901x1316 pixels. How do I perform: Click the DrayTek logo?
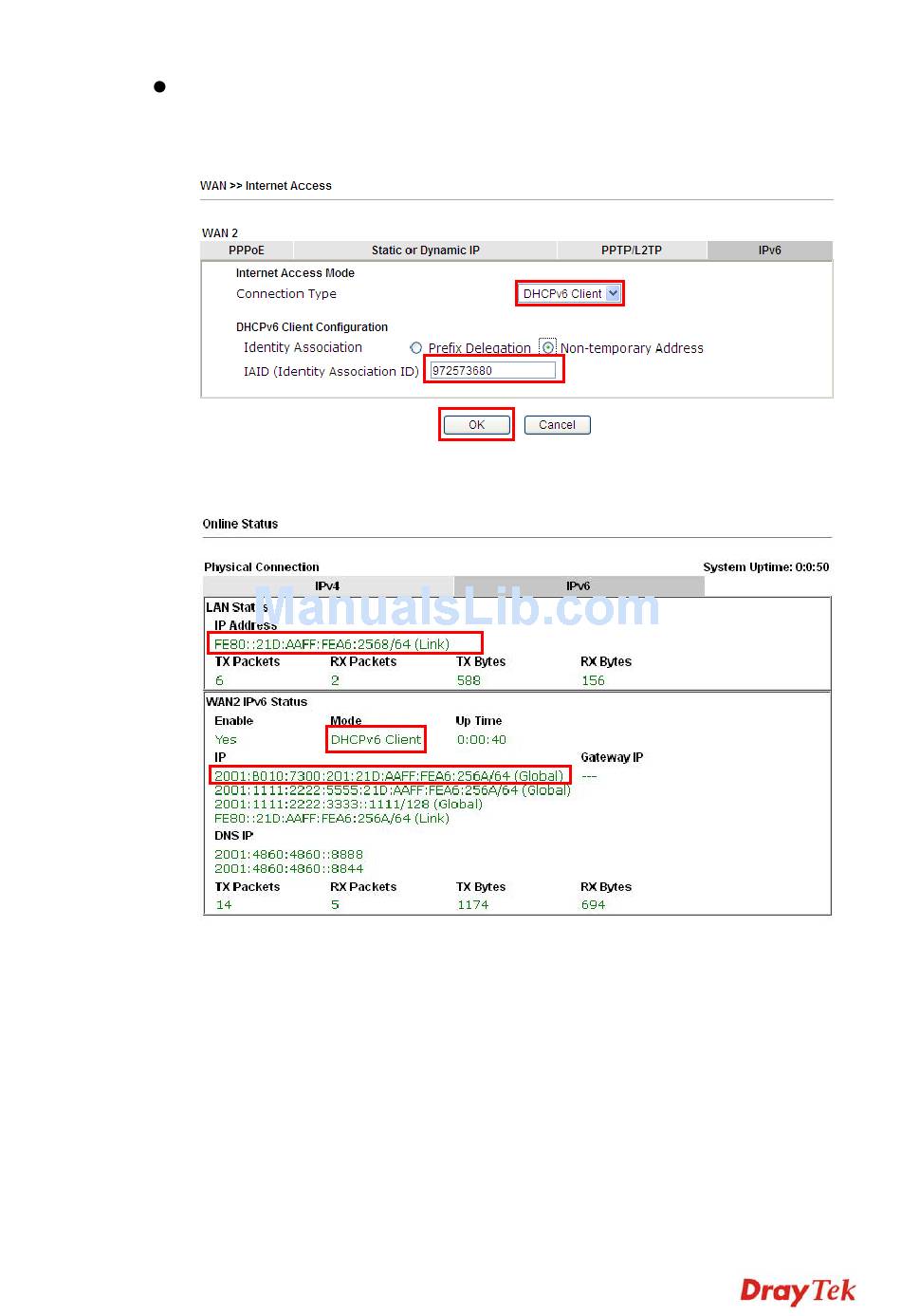[797, 1290]
